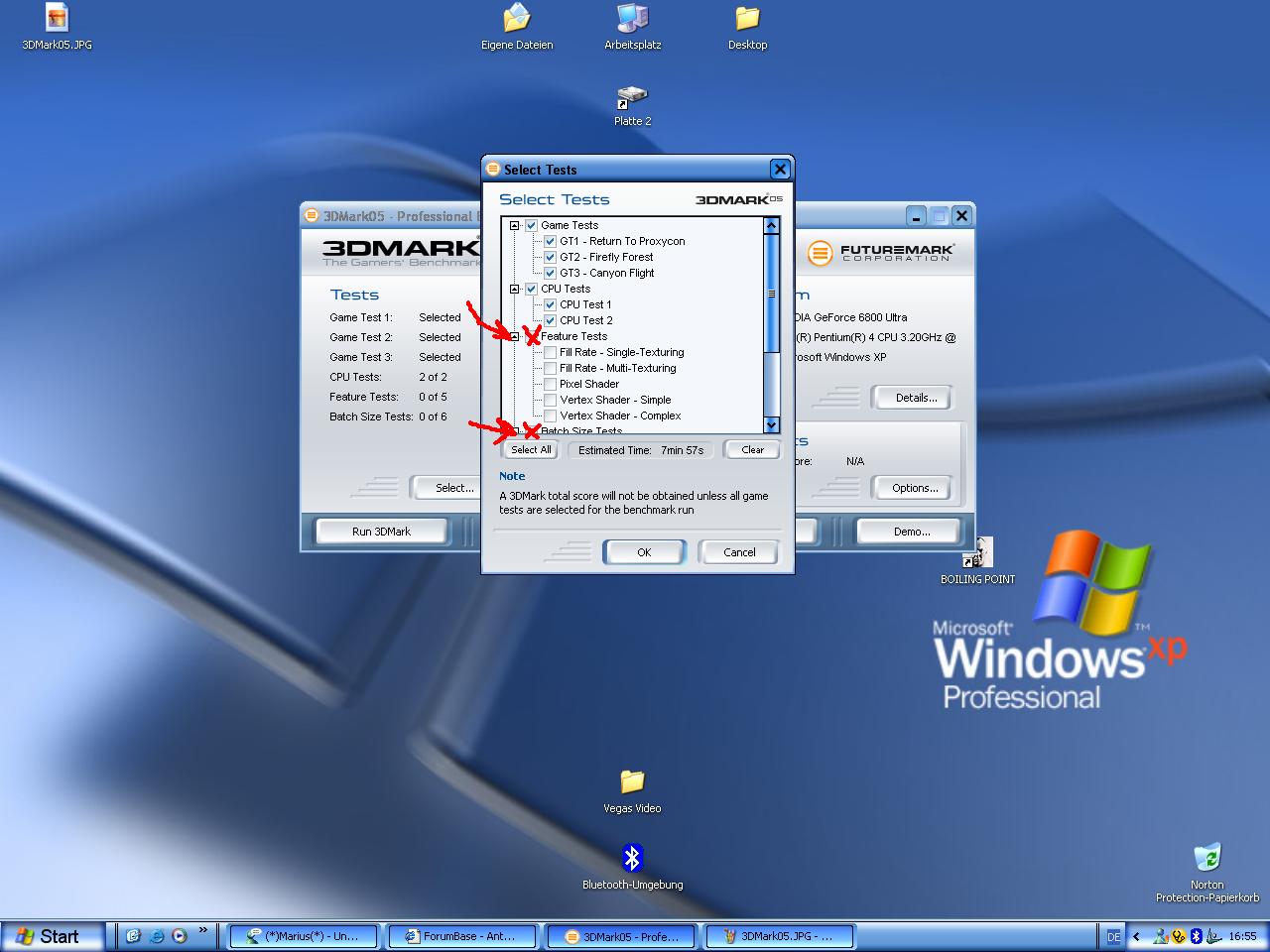The width and height of the screenshot is (1270, 952).
Task: Open the Vegas Video folder icon
Action: point(632,781)
